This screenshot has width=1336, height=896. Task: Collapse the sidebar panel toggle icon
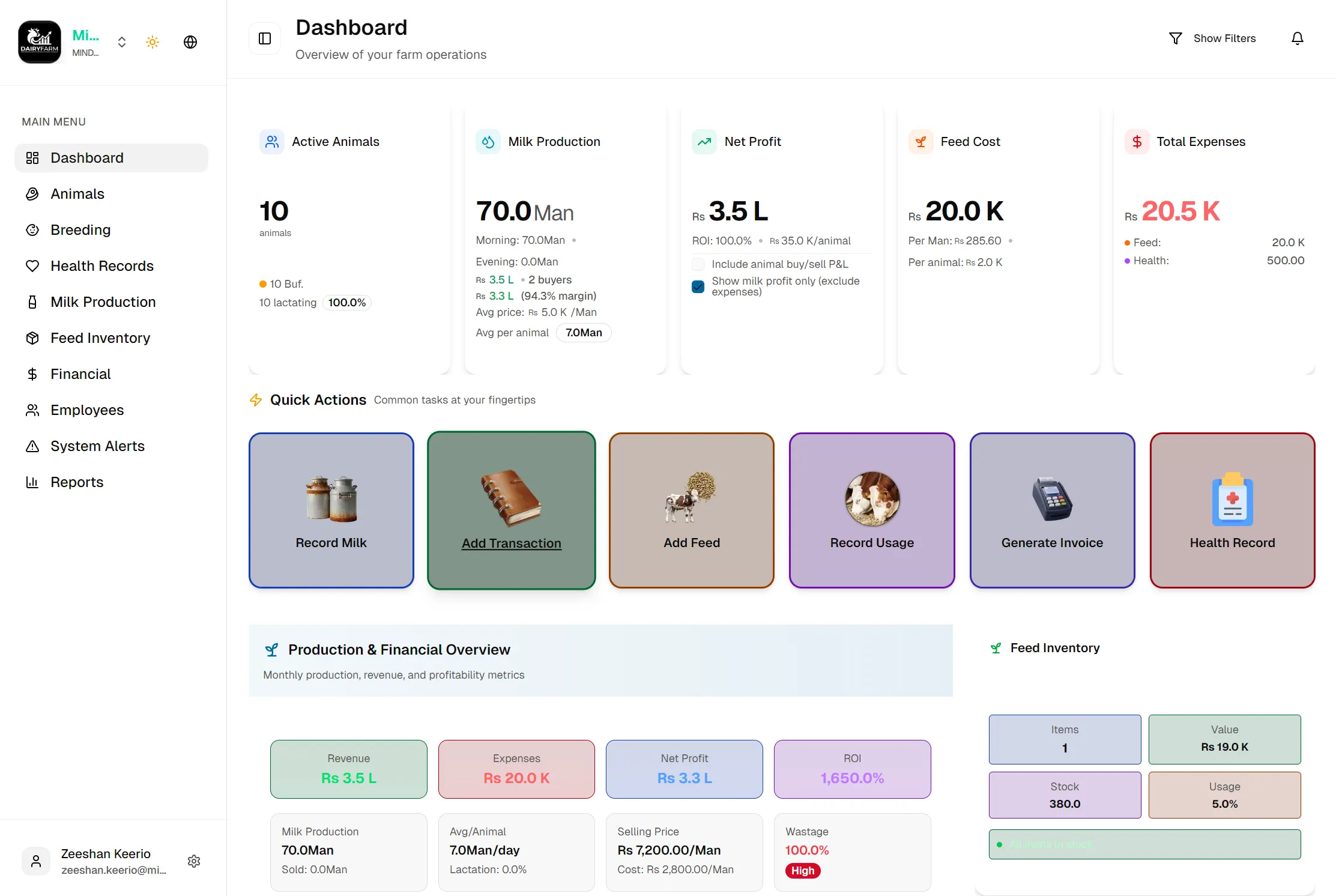point(265,38)
